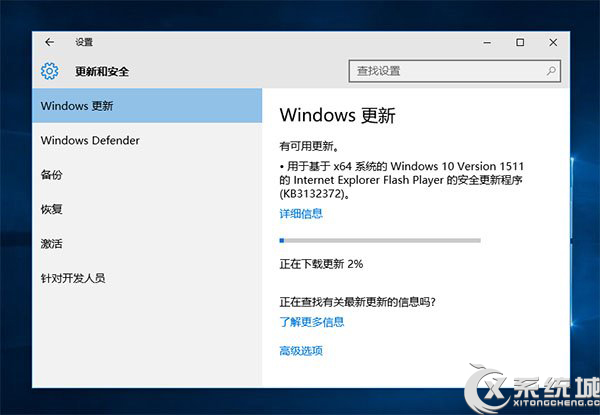Click the 设置 window title text

pyautogui.click(x=84, y=42)
